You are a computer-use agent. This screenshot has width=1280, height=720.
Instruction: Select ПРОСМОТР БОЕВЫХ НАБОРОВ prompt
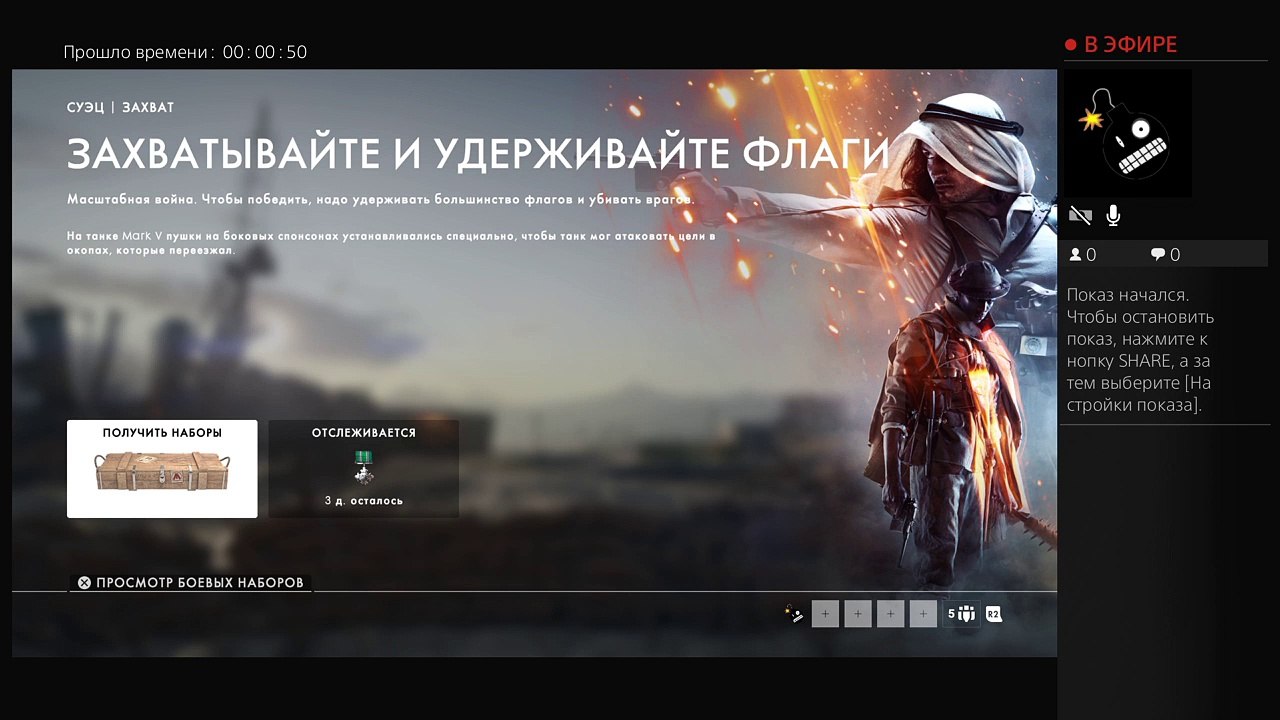pyautogui.click(x=191, y=582)
